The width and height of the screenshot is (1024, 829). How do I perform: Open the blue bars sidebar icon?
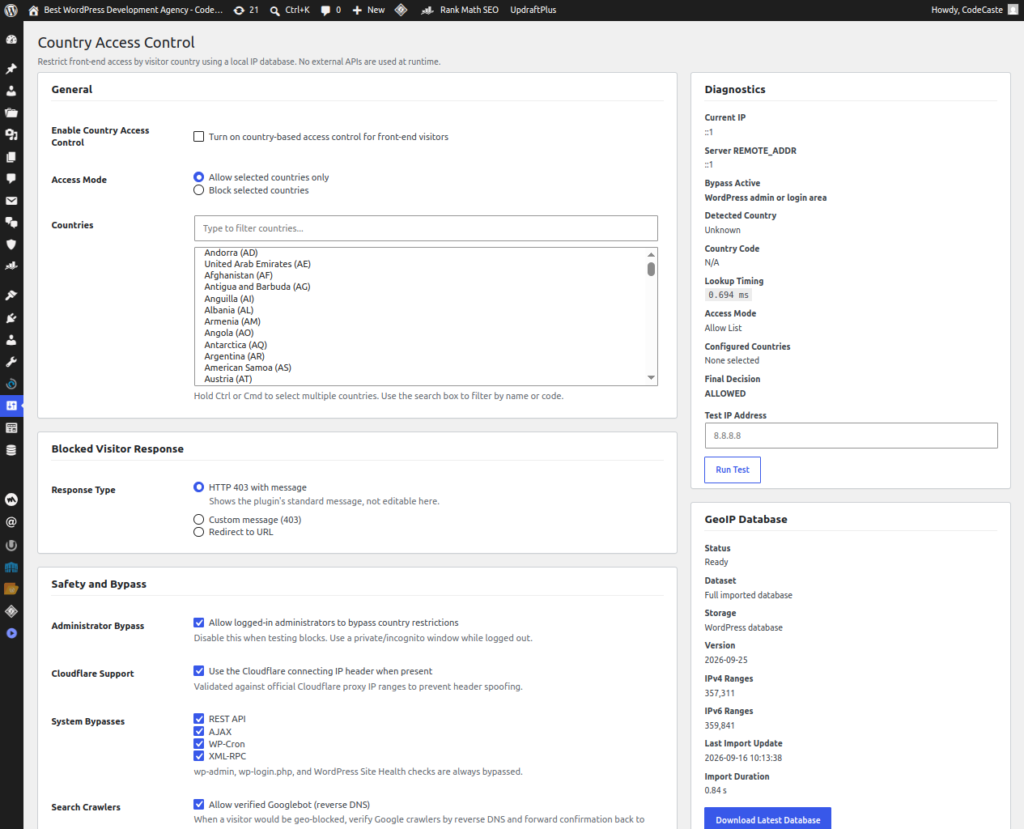(11, 567)
